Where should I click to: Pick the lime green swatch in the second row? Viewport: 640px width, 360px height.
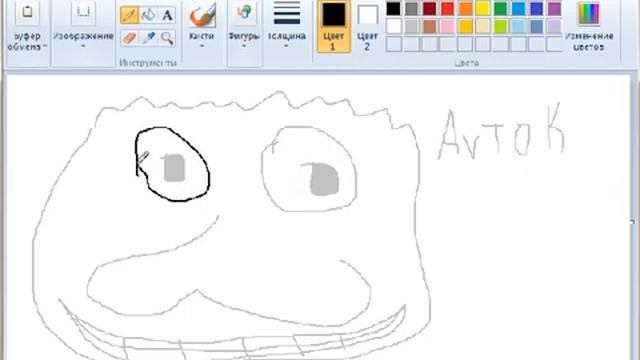click(x=500, y=27)
